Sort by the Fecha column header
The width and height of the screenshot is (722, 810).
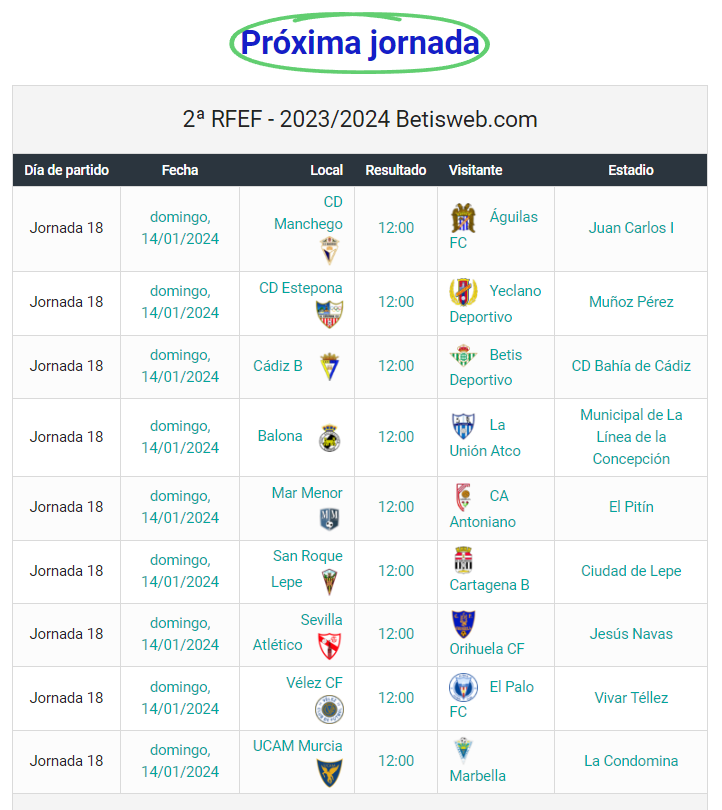click(180, 170)
